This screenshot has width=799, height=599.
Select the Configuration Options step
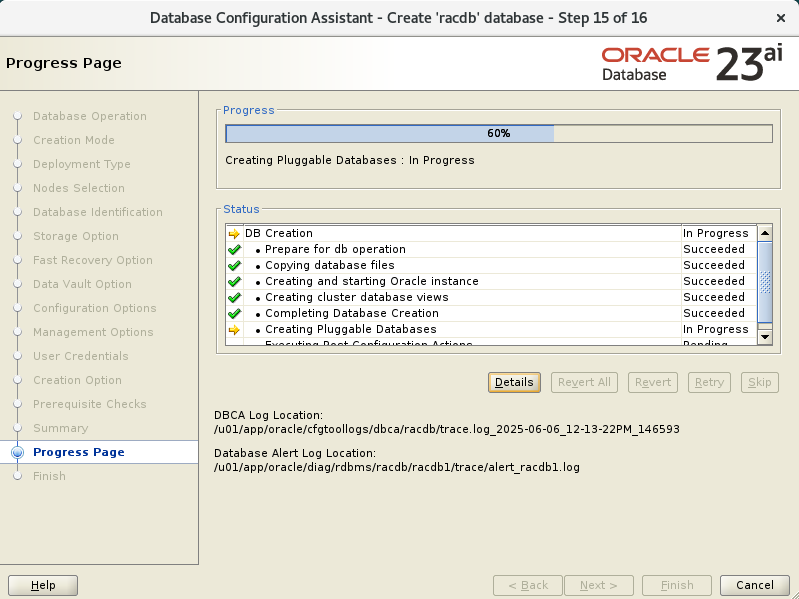coord(95,308)
